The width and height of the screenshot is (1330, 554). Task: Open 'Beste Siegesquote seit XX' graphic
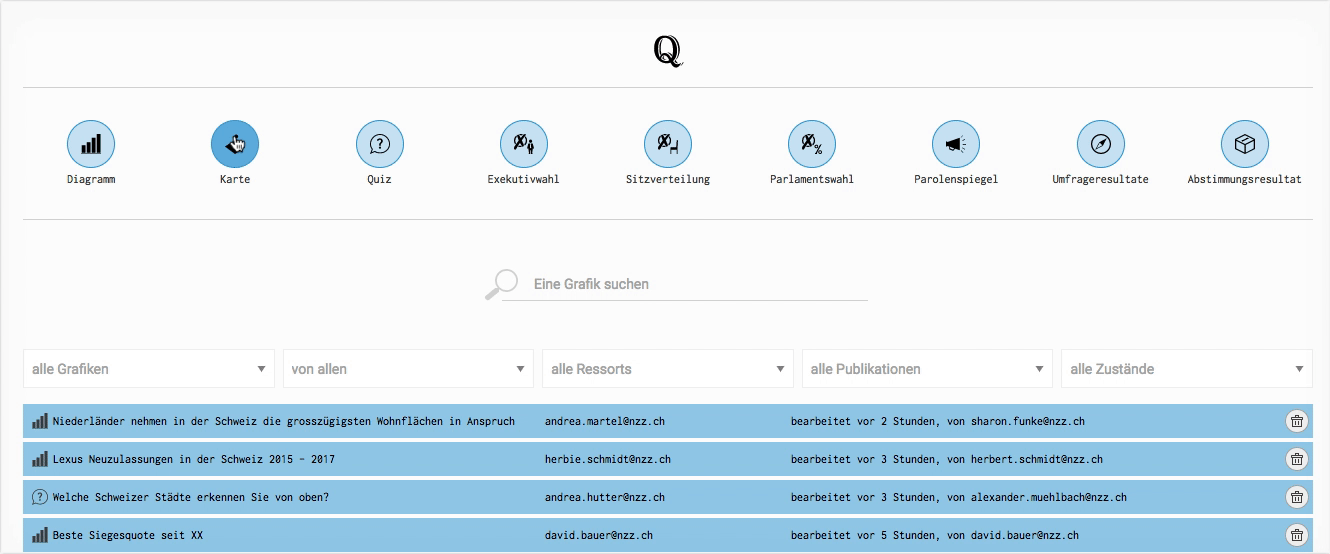click(128, 535)
